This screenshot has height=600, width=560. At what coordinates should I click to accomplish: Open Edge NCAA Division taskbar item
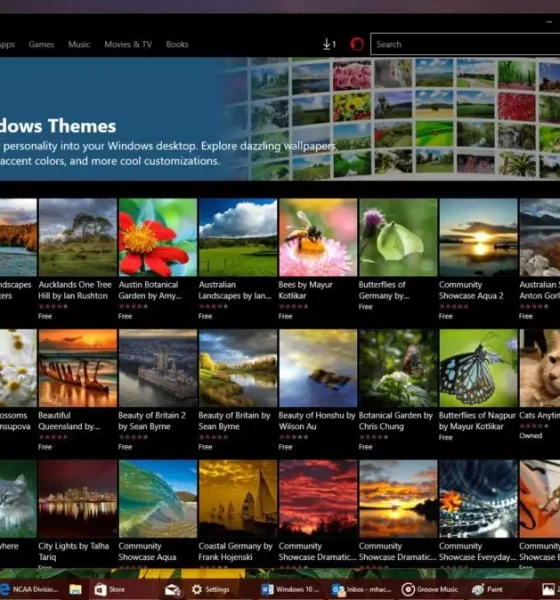click(29, 589)
